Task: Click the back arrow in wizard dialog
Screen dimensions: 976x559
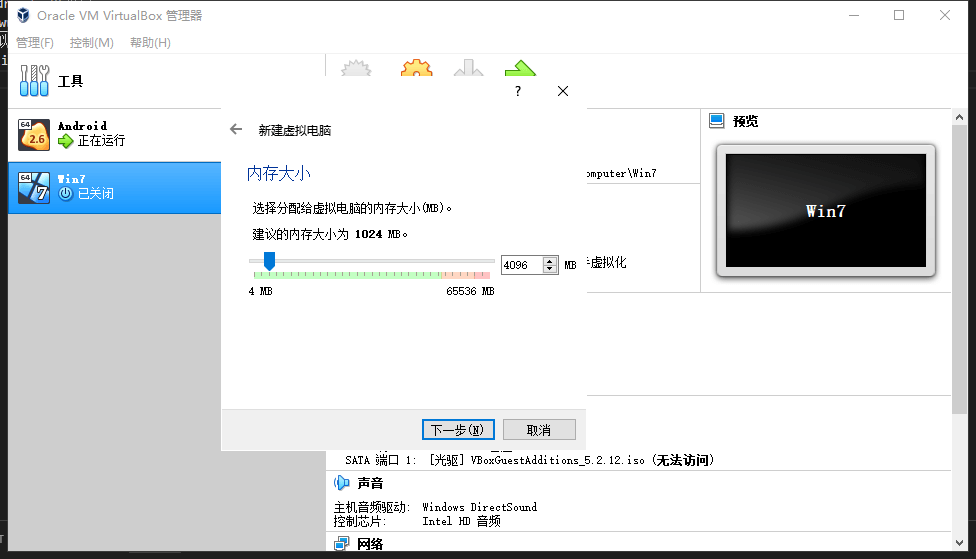Action: point(236,129)
